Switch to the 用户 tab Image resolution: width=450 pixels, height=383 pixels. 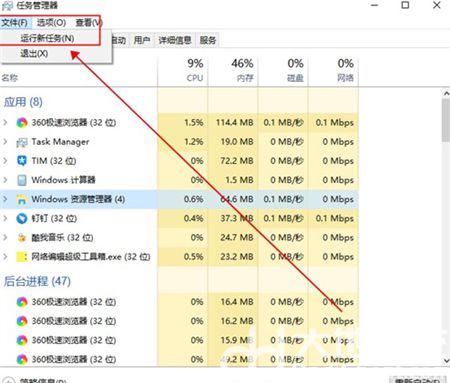point(142,40)
